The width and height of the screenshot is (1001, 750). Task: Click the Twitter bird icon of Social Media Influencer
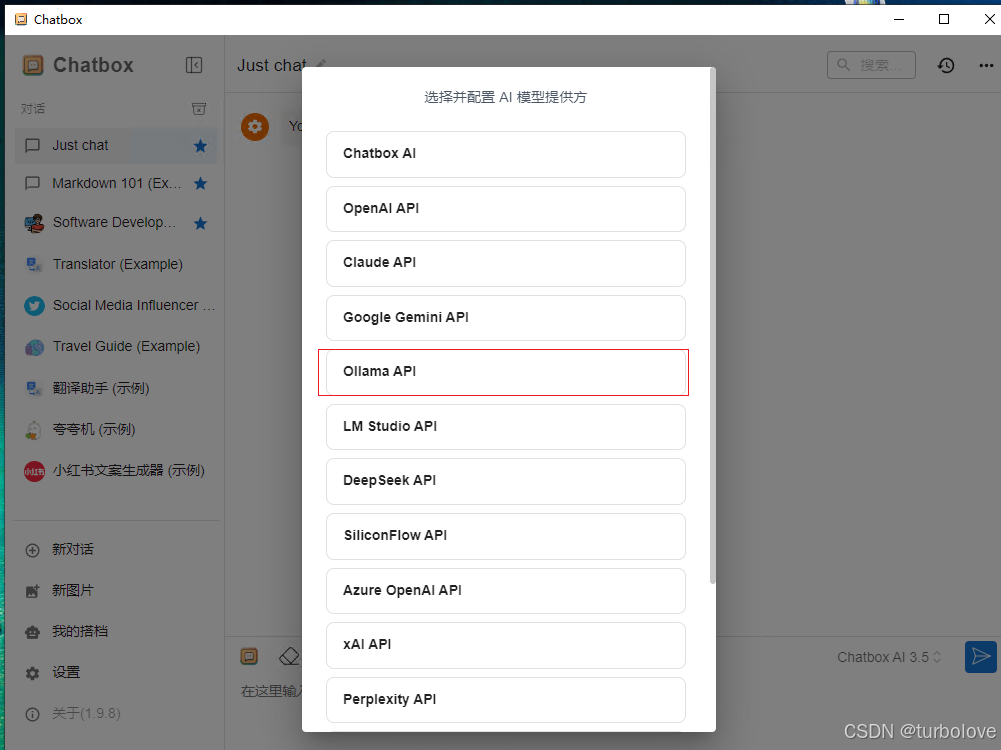(34, 306)
